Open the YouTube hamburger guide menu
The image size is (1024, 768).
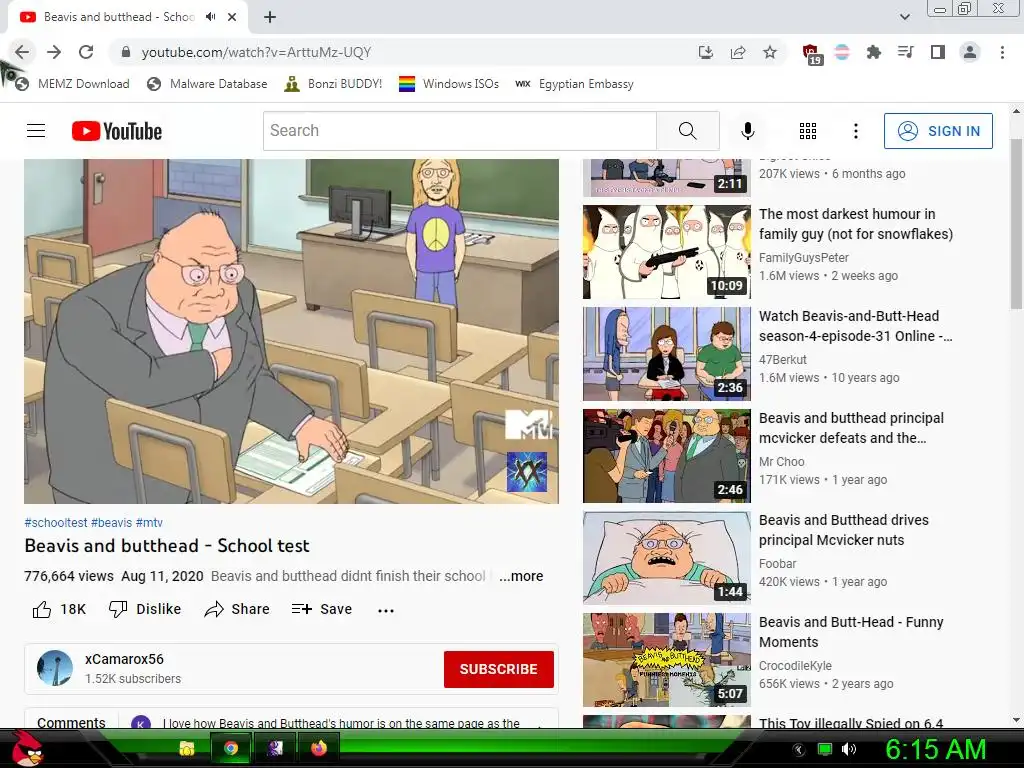(36, 131)
